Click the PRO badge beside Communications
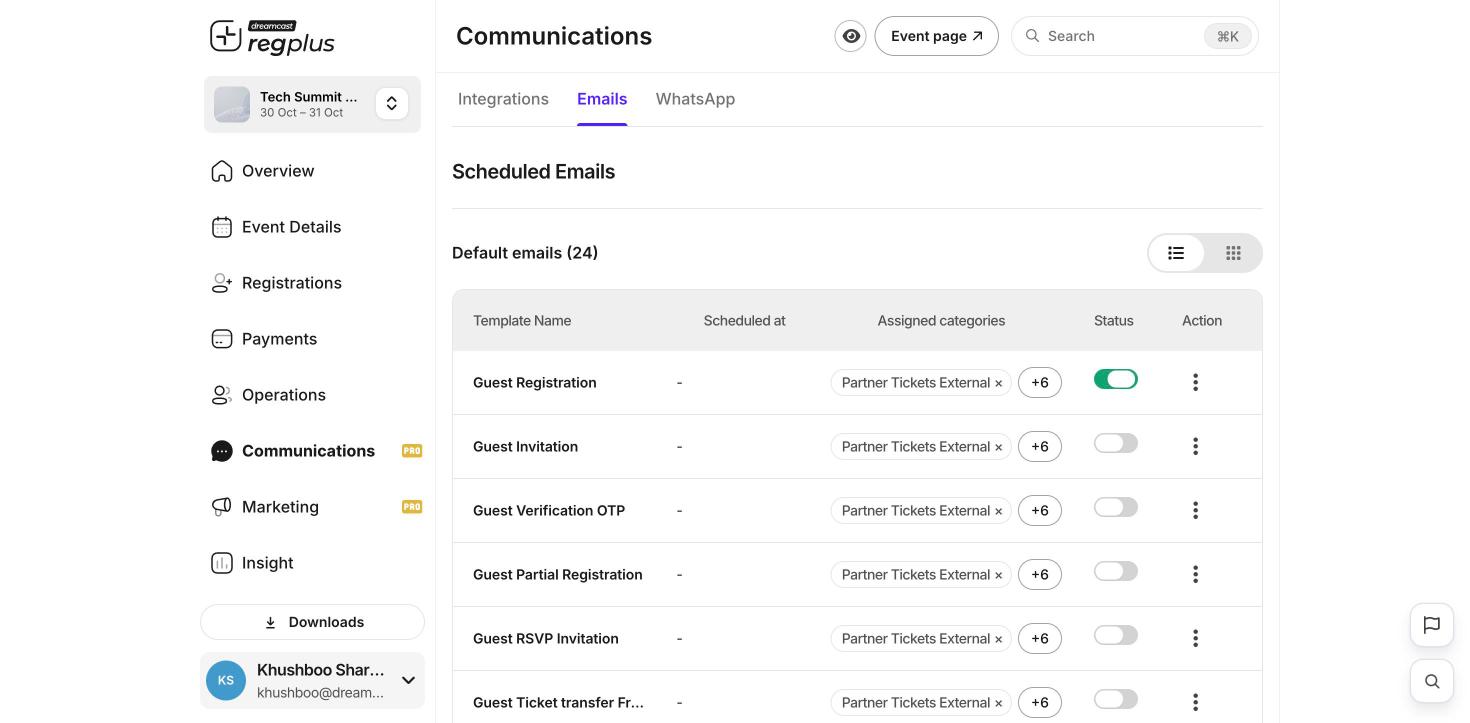This screenshot has width=1470, height=723. tap(412, 451)
